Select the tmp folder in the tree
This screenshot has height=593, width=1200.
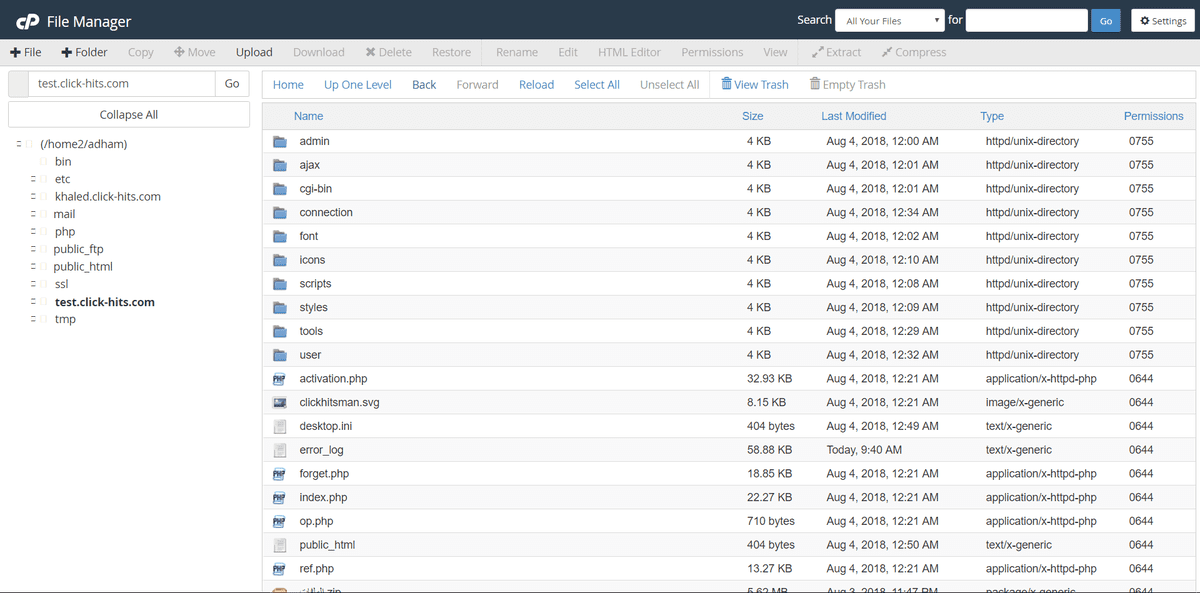tap(65, 319)
